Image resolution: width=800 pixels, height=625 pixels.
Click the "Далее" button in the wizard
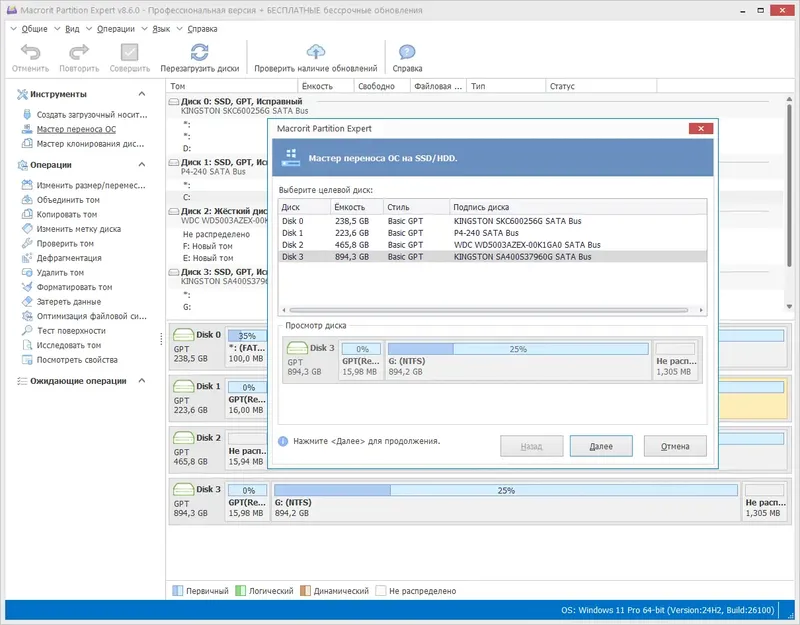600,446
